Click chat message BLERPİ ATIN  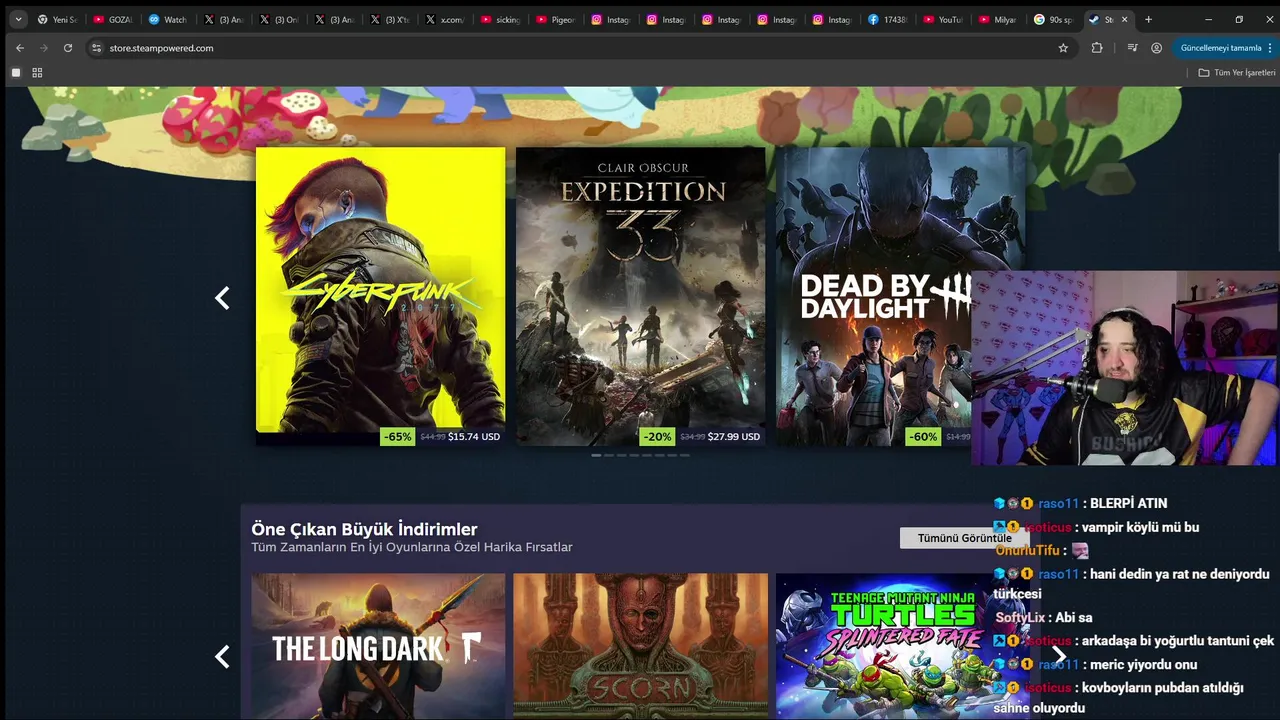[x=1128, y=503]
